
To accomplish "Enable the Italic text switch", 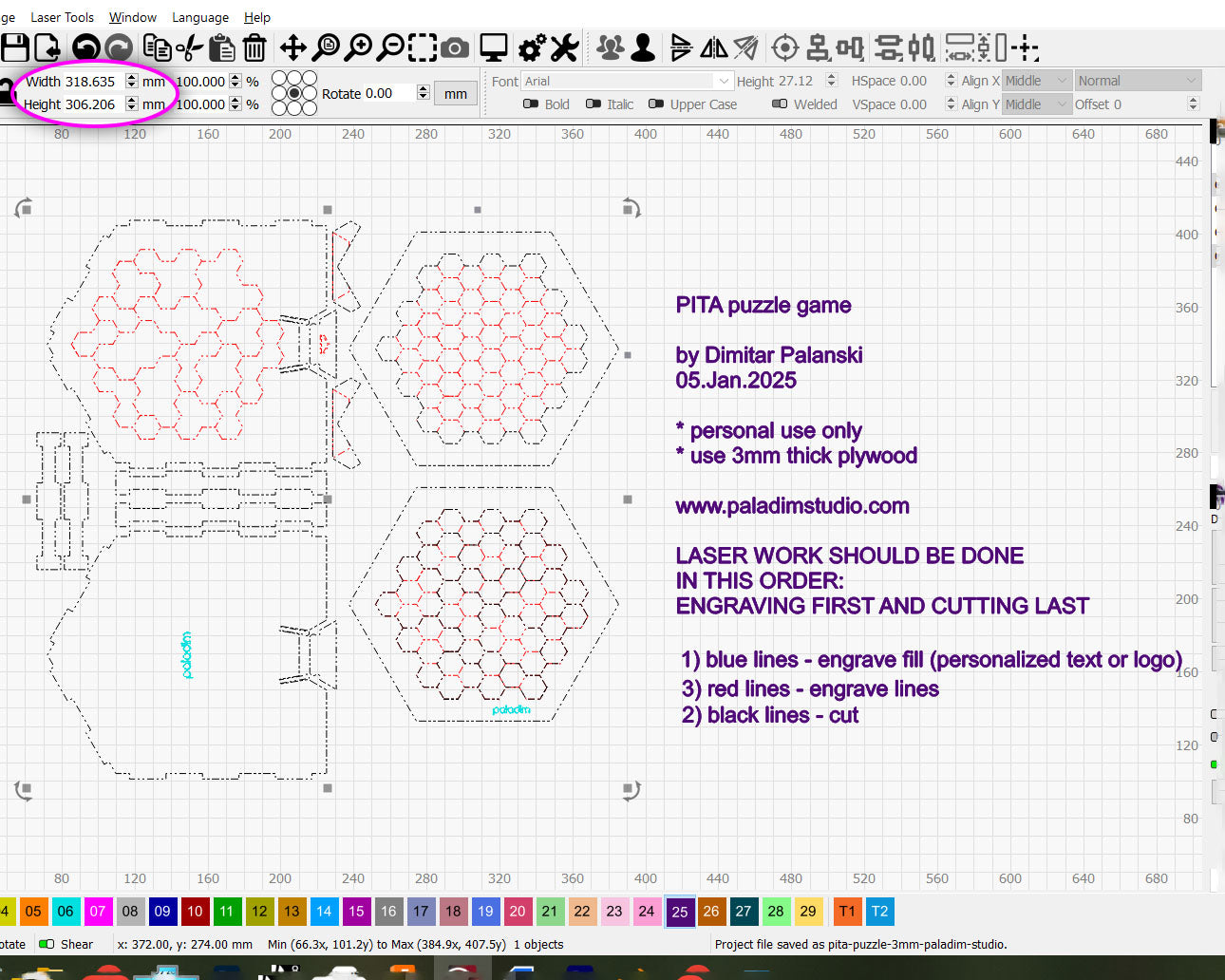I will click(x=594, y=104).
